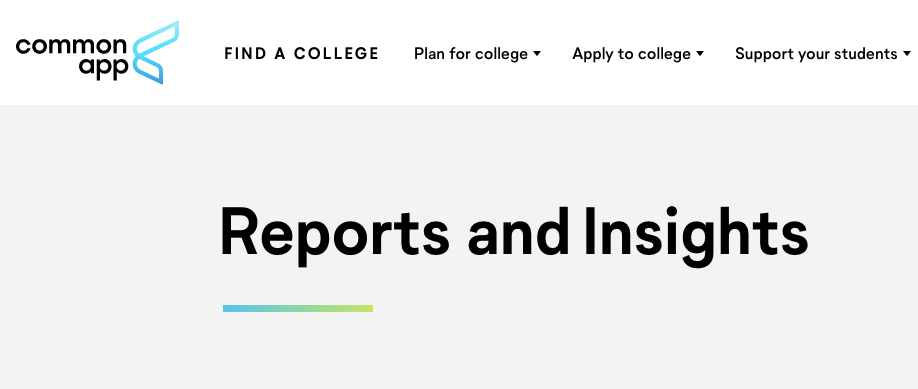This screenshot has height=389, width=918.
Task: Select the word 'COLLEGE' in Find a College link
Action: pos(337,54)
